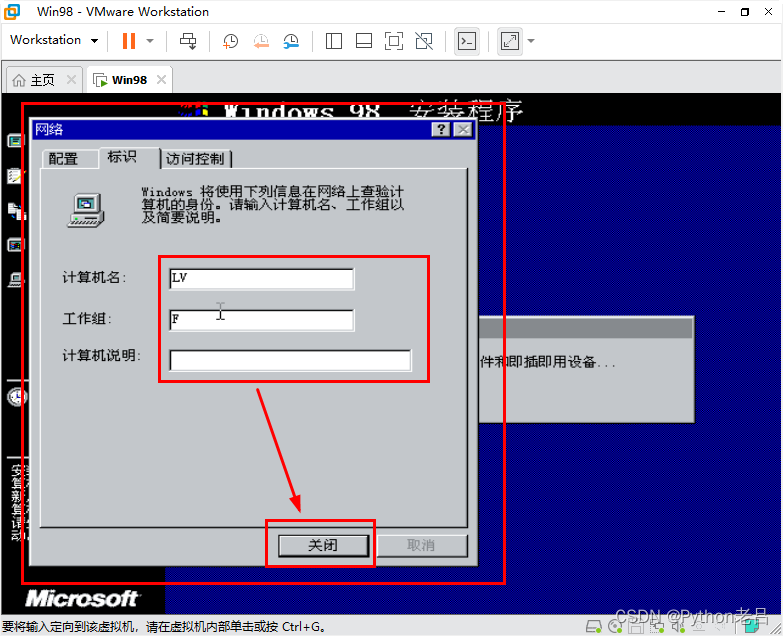The width and height of the screenshot is (783, 636).
Task: Click the greyed-out 取消 button
Action: [422, 545]
